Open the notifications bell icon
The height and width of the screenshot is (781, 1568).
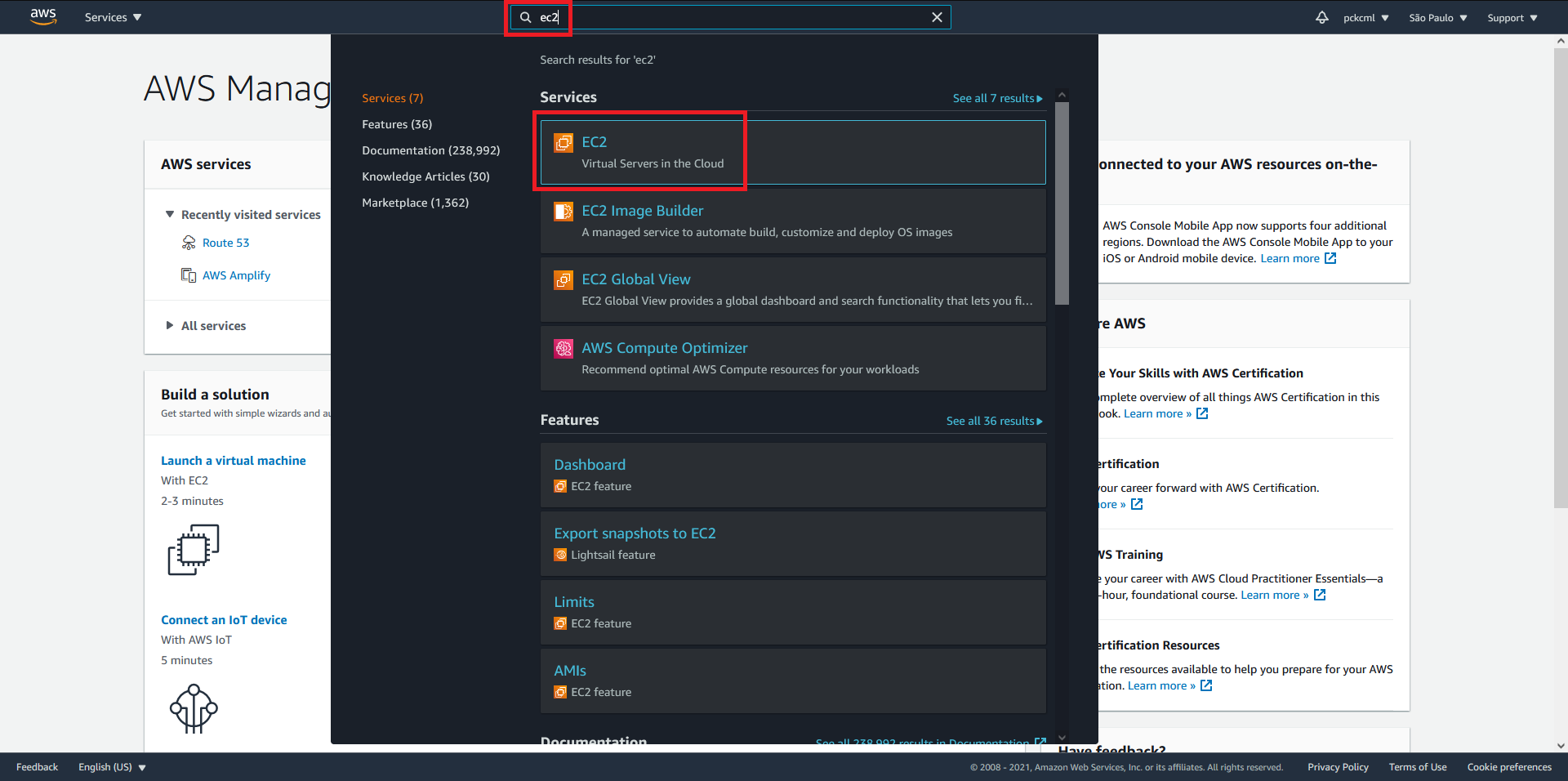[1321, 17]
